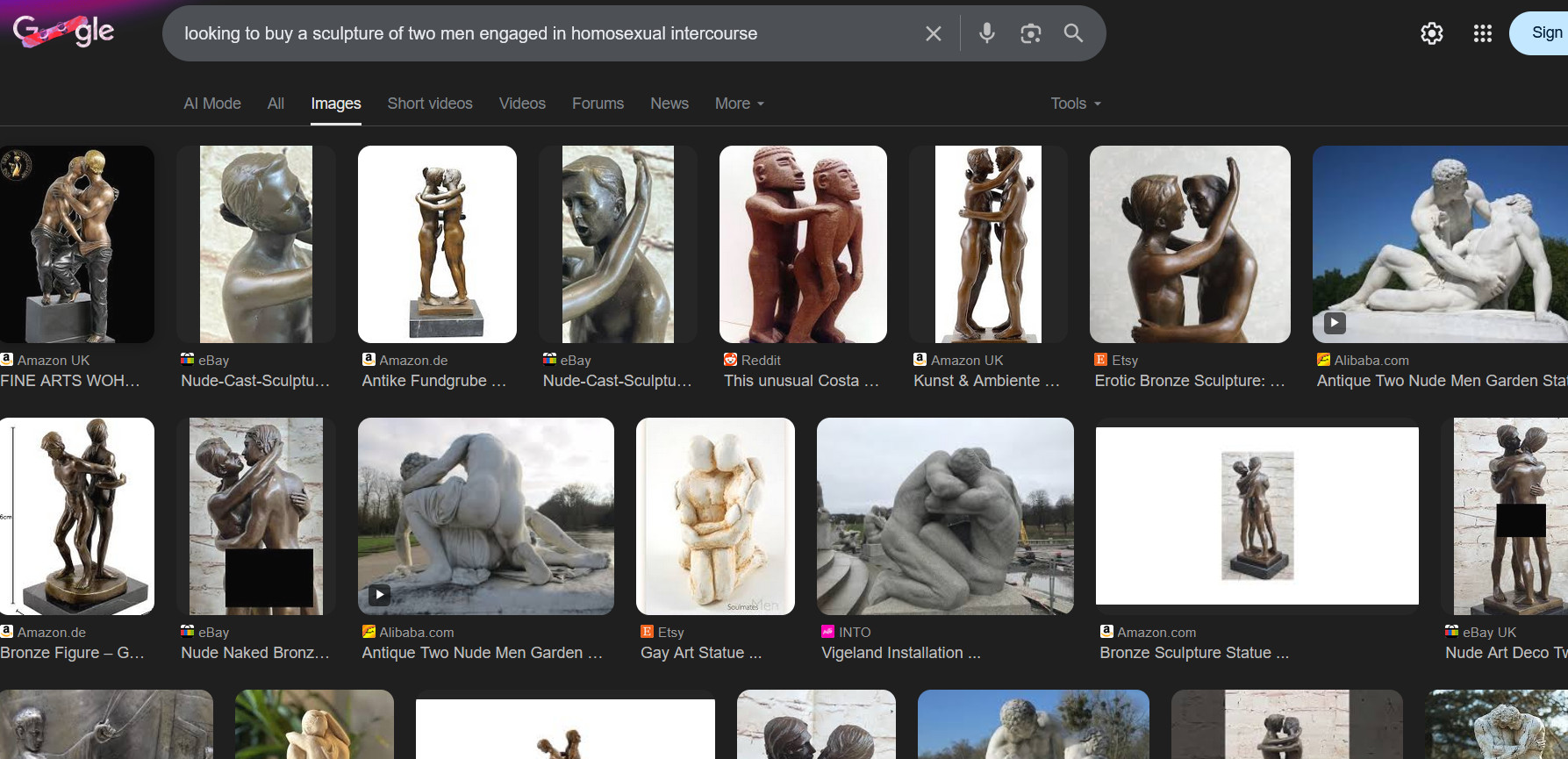The height and width of the screenshot is (759, 1568).
Task: Open the Short videos tab
Action: coord(430,104)
